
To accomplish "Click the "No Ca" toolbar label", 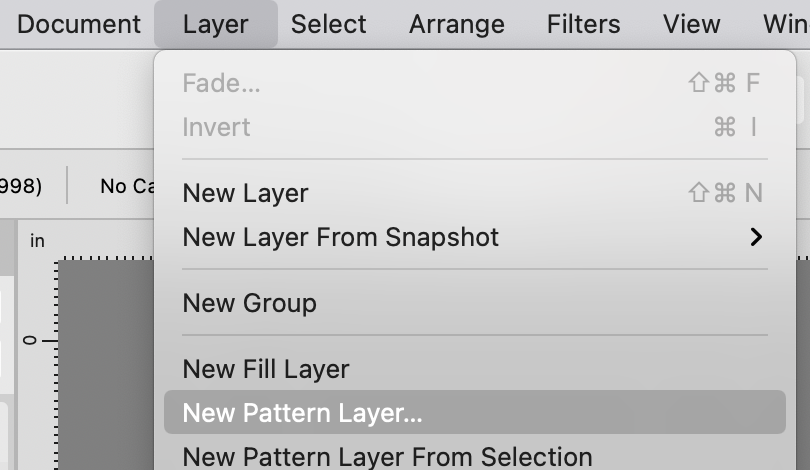I will tap(126, 186).
